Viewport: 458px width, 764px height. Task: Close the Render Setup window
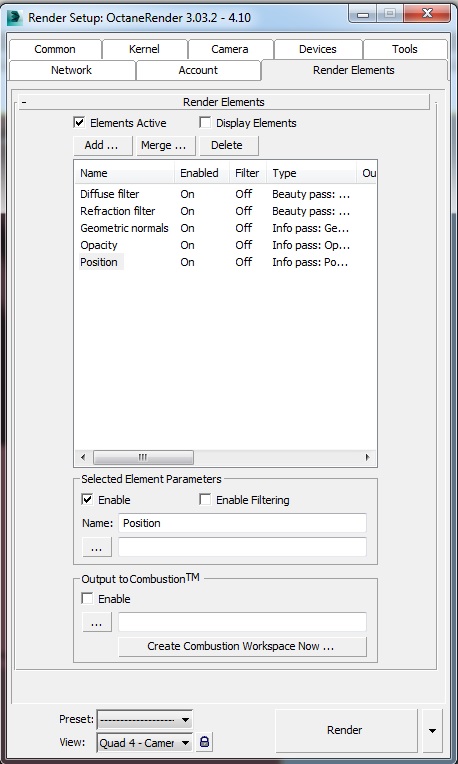tap(427, 15)
